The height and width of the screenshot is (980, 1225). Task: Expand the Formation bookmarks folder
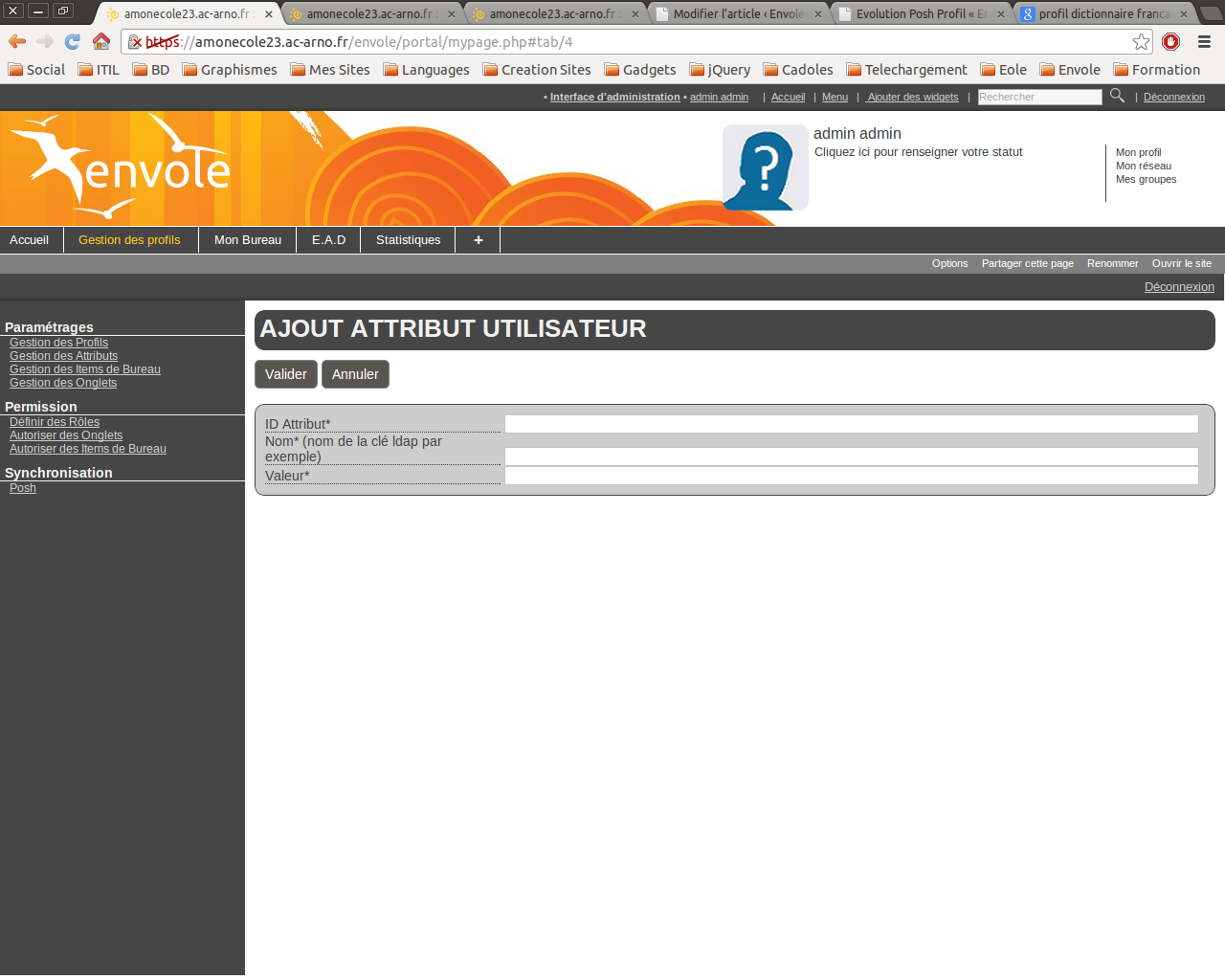click(1156, 70)
